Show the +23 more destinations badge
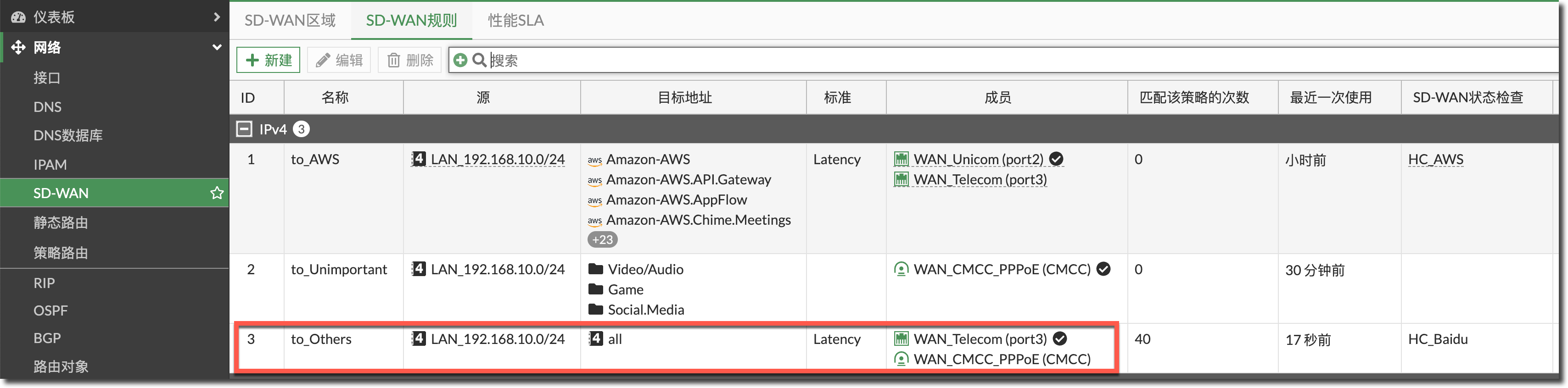This screenshot has width=1568, height=388. pos(602,239)
